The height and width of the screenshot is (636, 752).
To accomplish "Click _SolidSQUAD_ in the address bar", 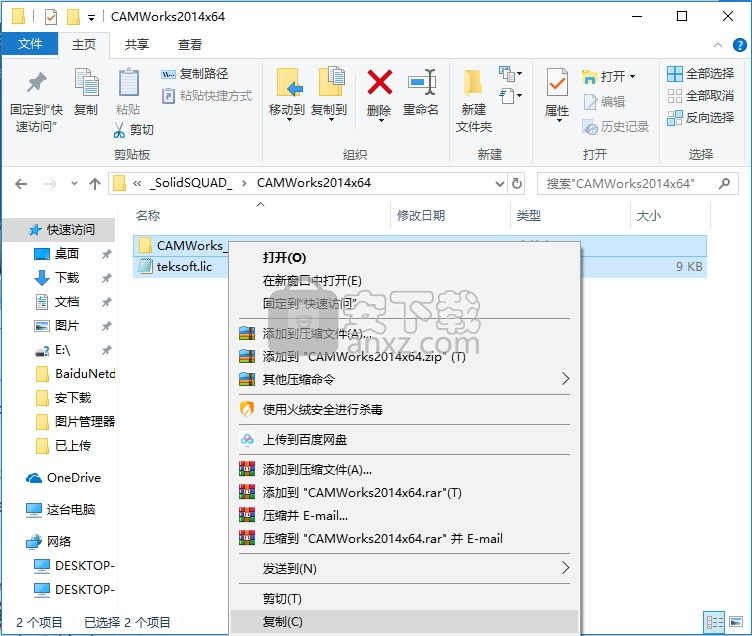I will click(191, 183).
